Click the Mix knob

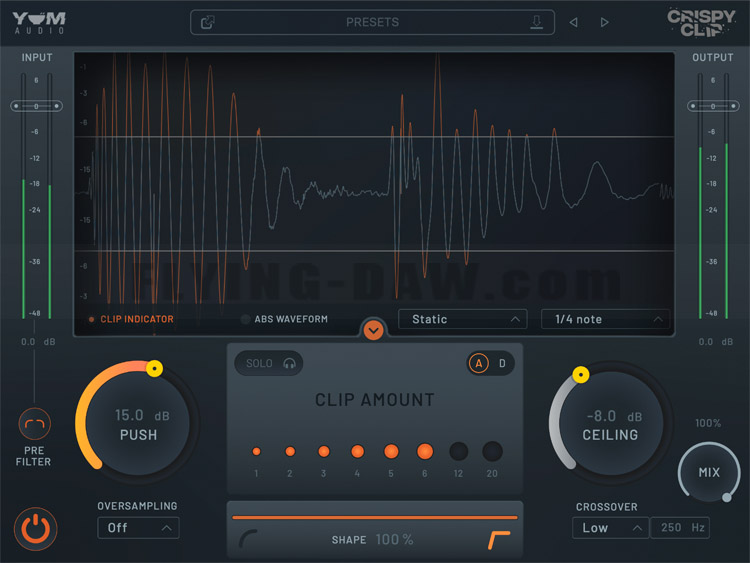pyautogui.click(x=709, y=472)
